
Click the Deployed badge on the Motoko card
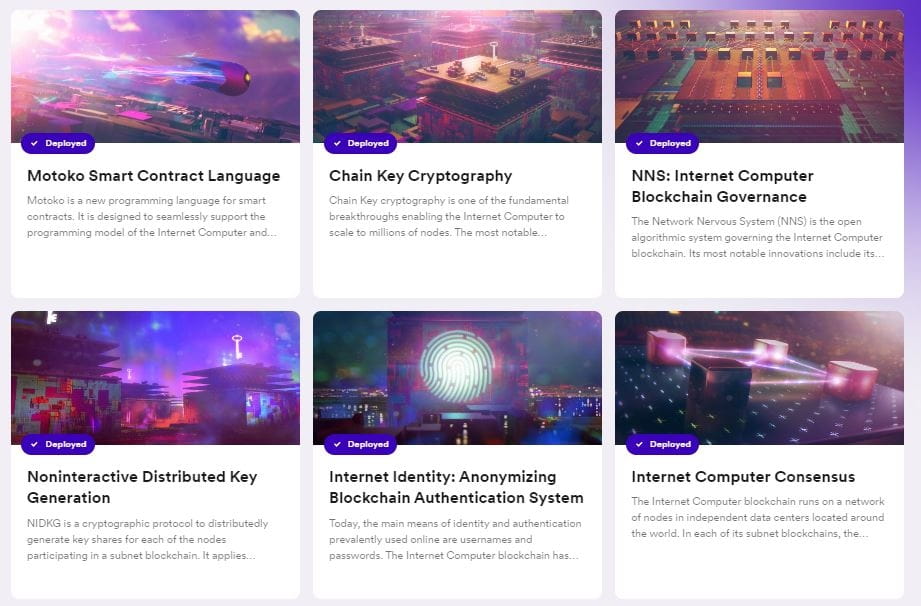[x=58, y=143]
